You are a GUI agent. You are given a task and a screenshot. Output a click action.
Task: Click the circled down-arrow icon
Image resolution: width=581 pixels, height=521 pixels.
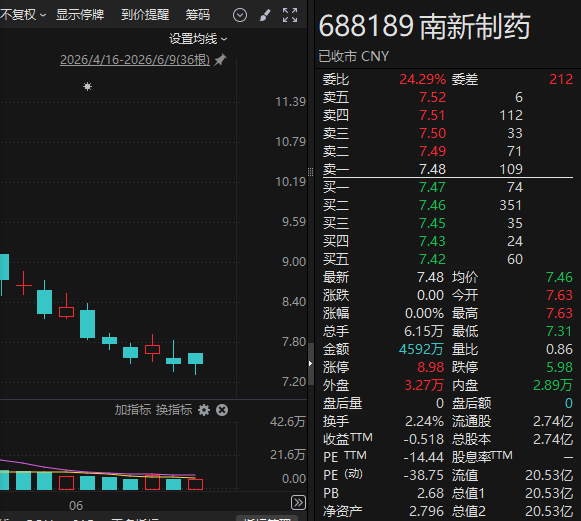tap(240, 15)
